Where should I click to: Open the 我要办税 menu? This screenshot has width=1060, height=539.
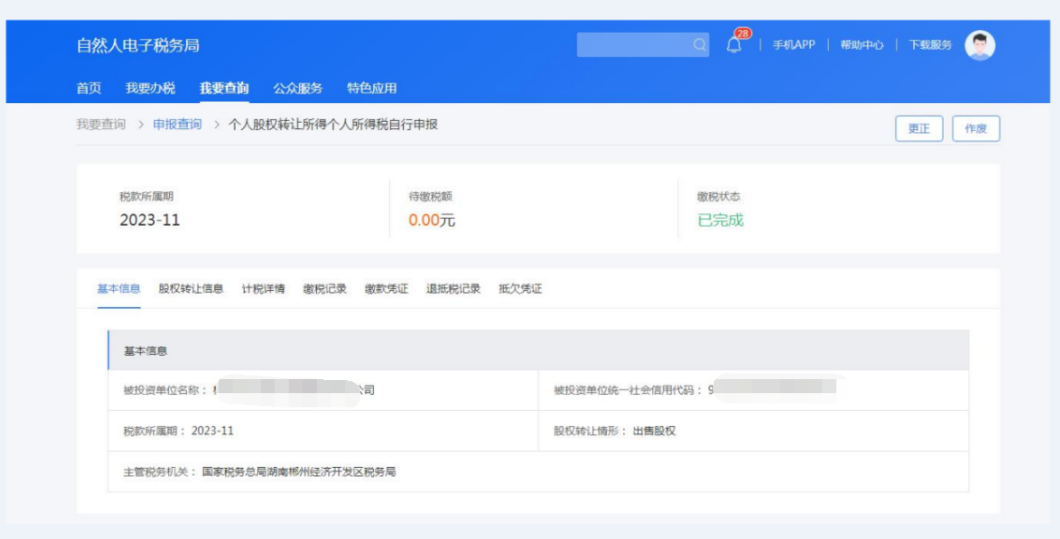[150, 88]
